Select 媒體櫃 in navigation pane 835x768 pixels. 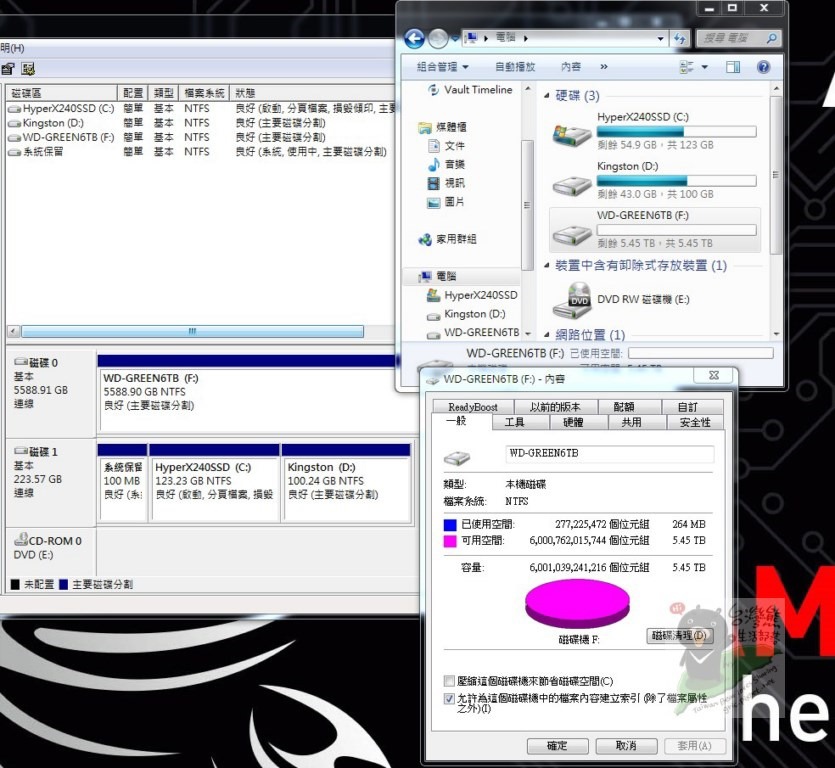[443, 127]
